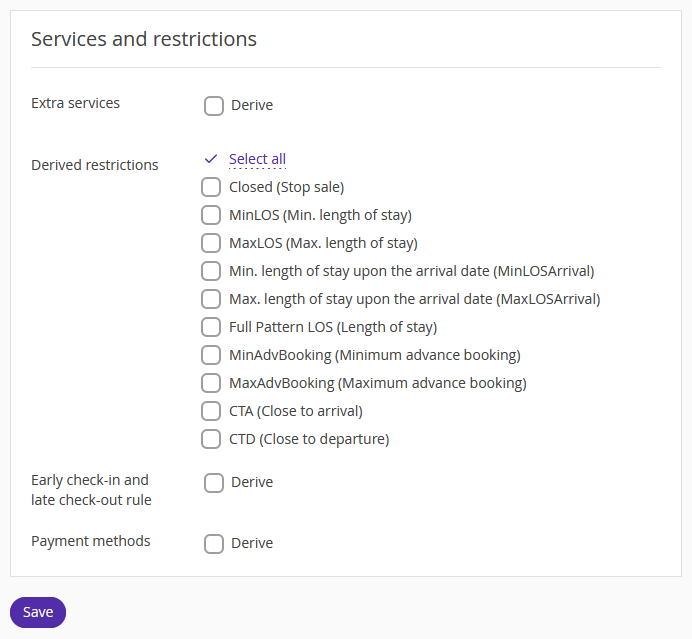Check Full Pattern LOS option

(x=211, y=327)
